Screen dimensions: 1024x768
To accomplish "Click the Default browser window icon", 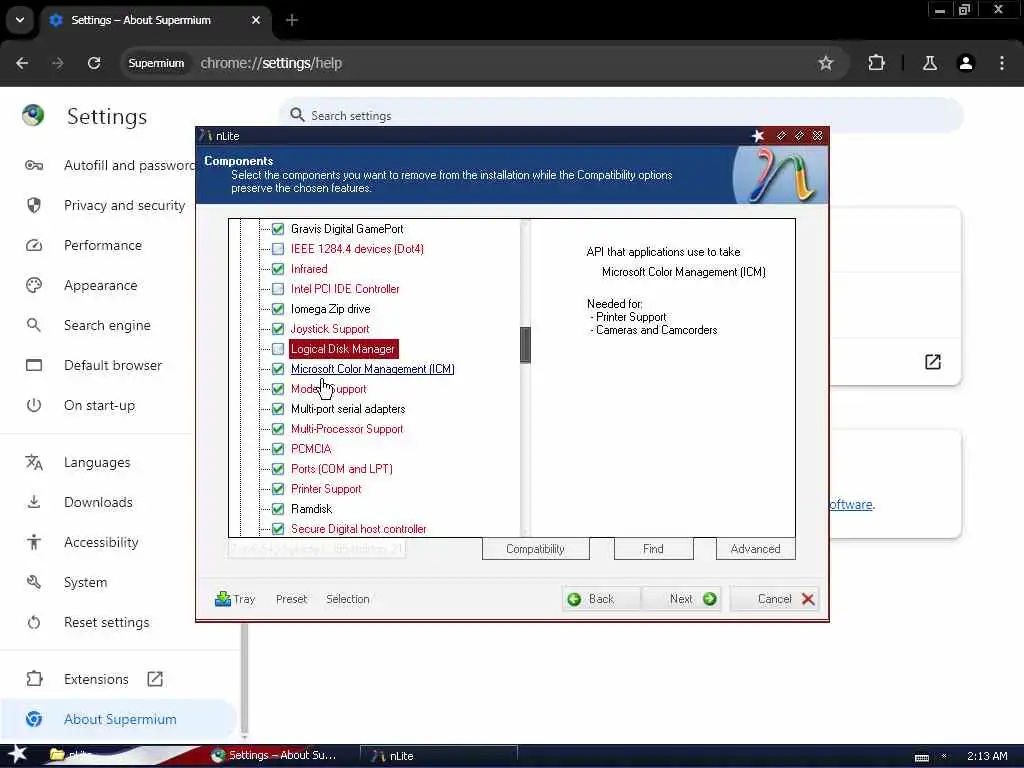I will tap(34, 365).
